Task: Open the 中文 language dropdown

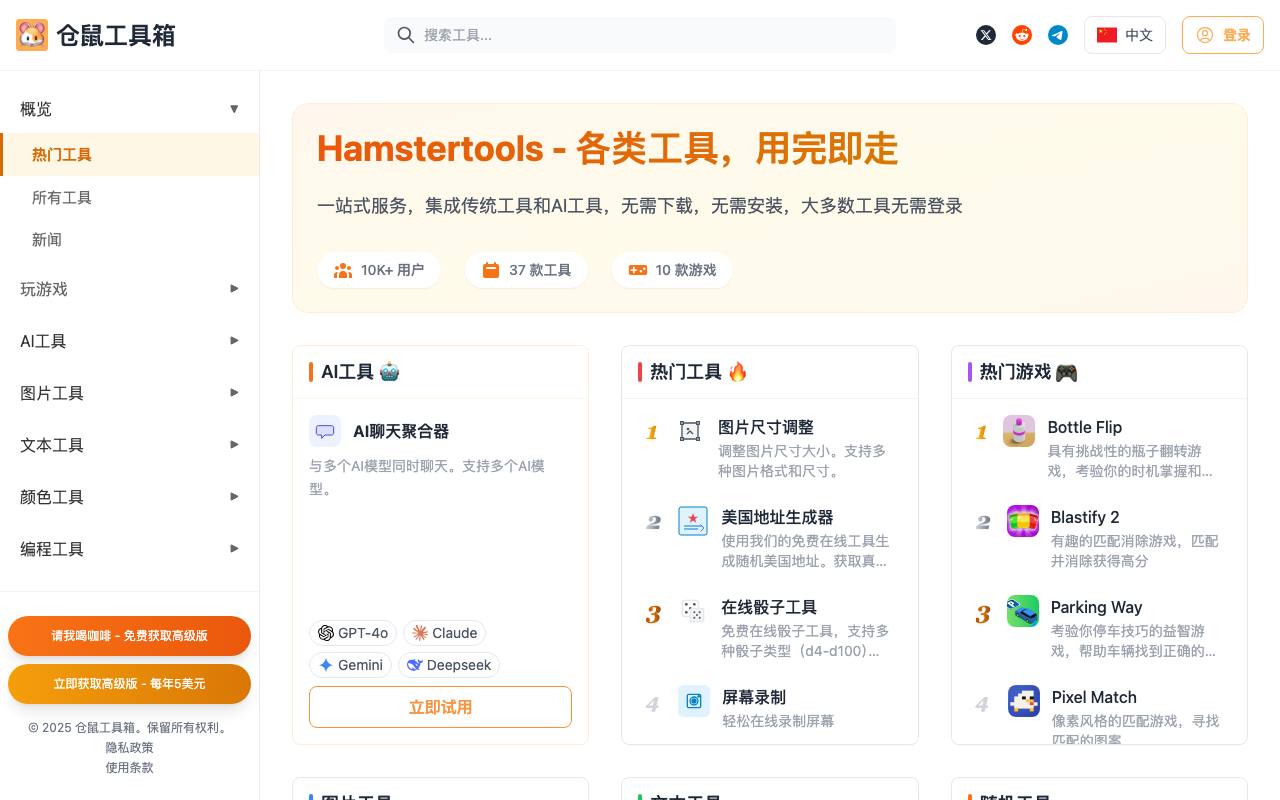Action: [1125, 35]
